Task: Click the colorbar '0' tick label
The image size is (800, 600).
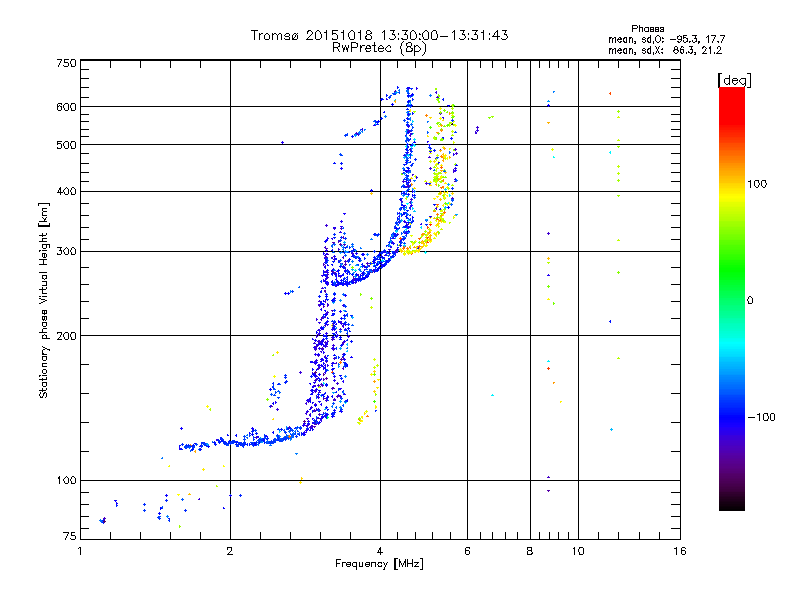Action: click(x=750, y=301)
